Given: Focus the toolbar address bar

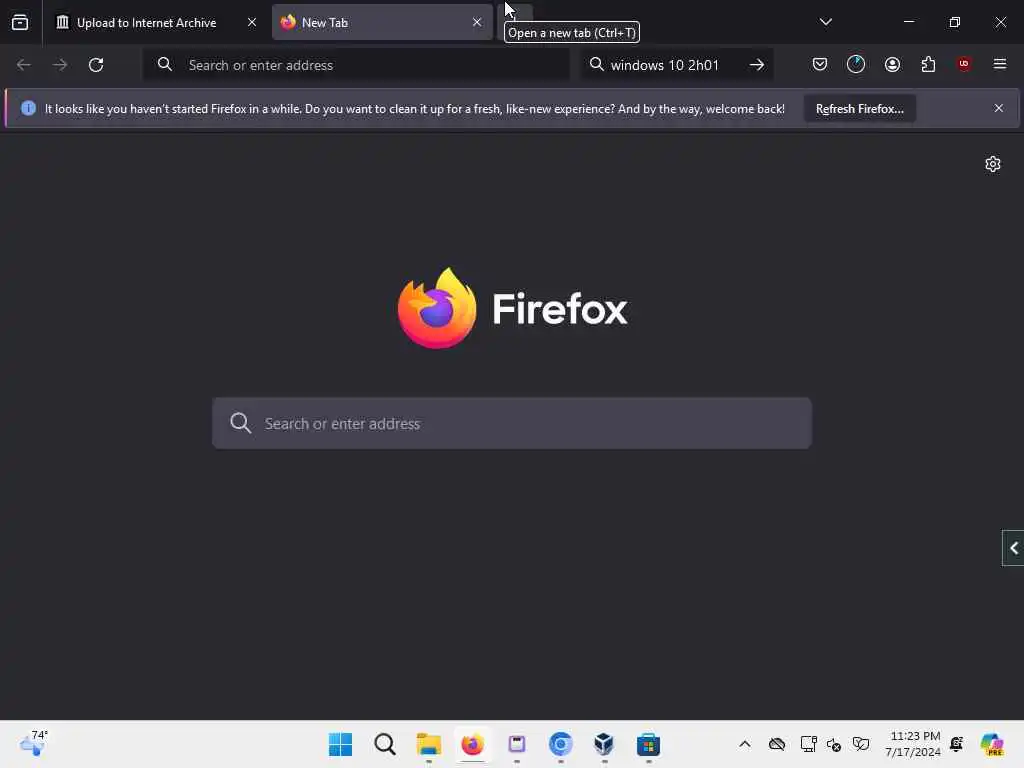Looking at the screenshot, I should coord(356,65).
